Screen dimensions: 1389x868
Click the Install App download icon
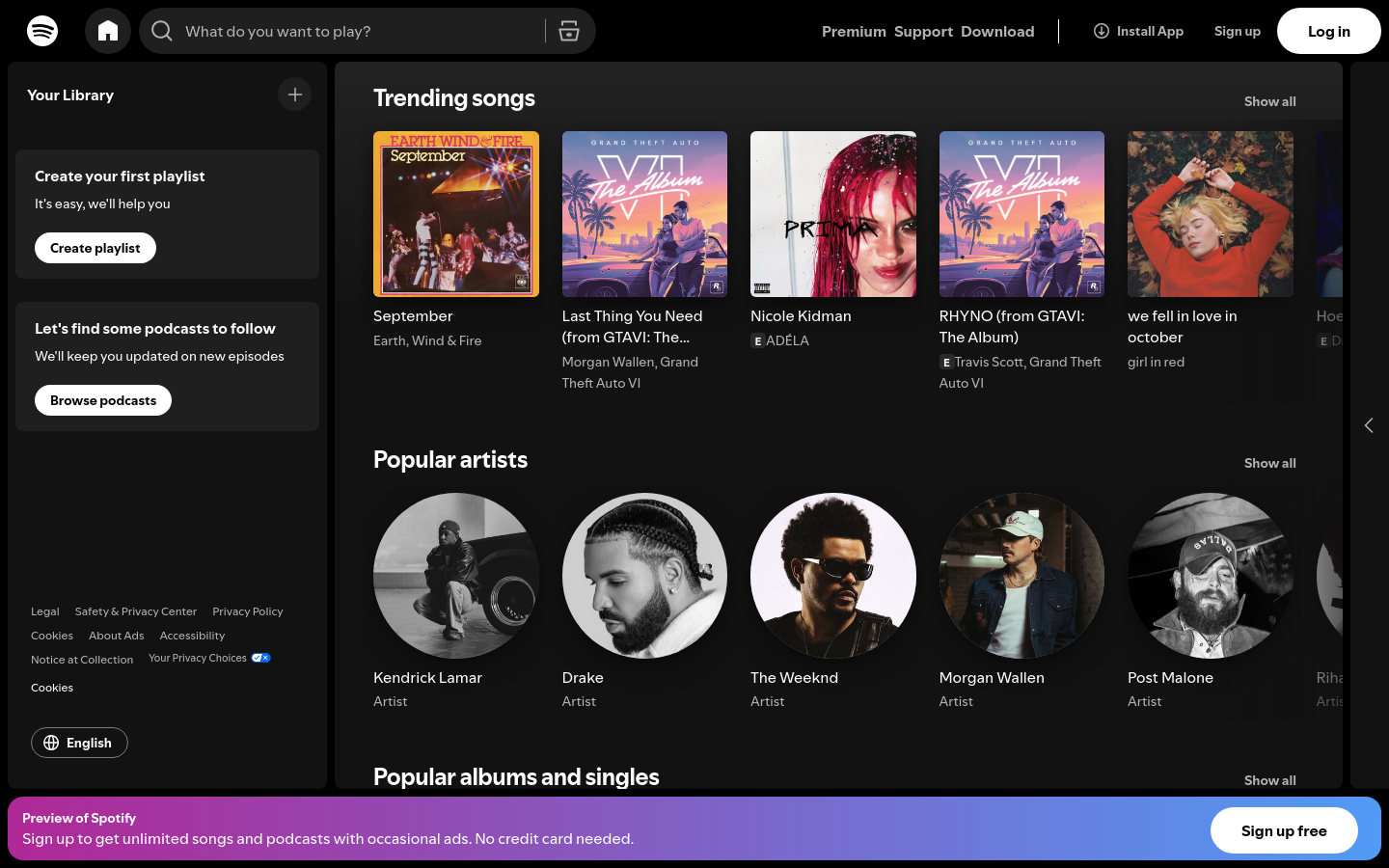(x=1101, y=31)
